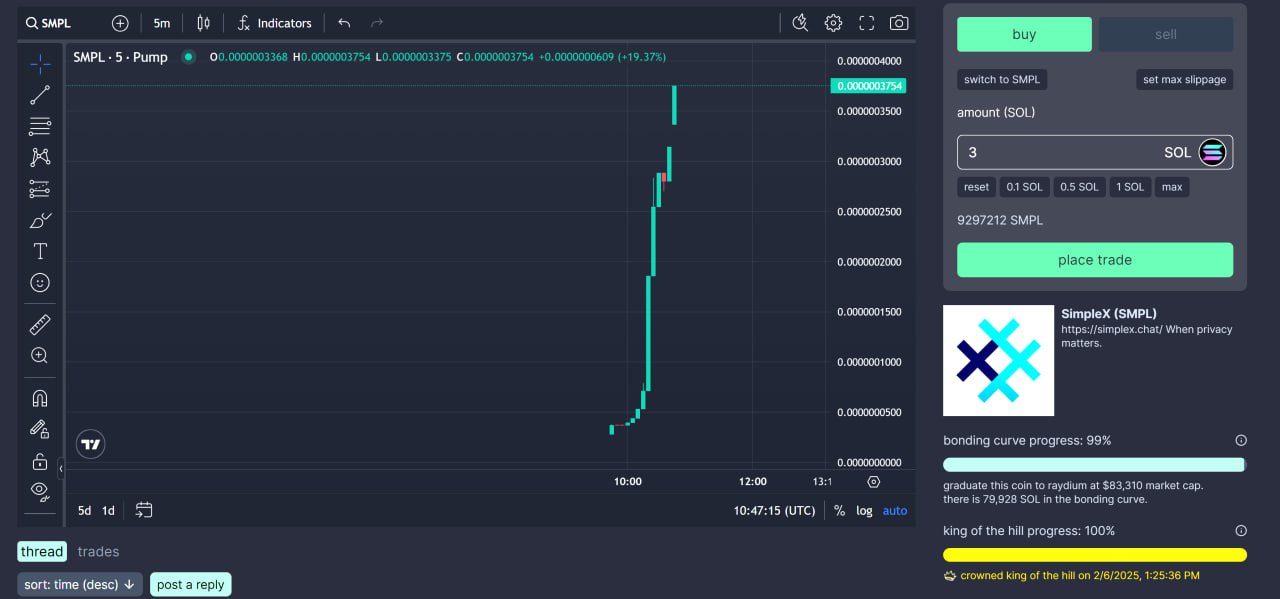Select the brush drawing tool
This screenshot has width=1280, height=599.
[40, 220]
